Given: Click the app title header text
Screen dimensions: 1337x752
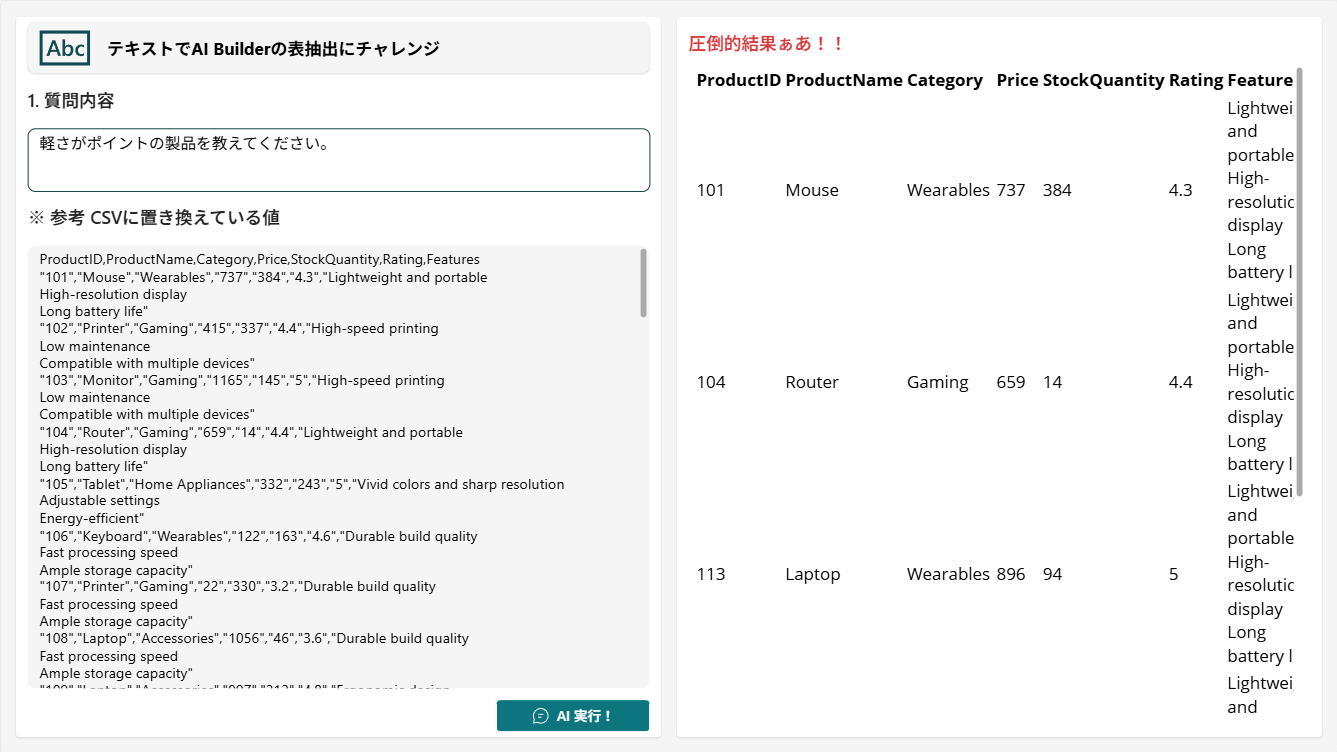Looking at the screenshot, I should click(x=273, y=48).
